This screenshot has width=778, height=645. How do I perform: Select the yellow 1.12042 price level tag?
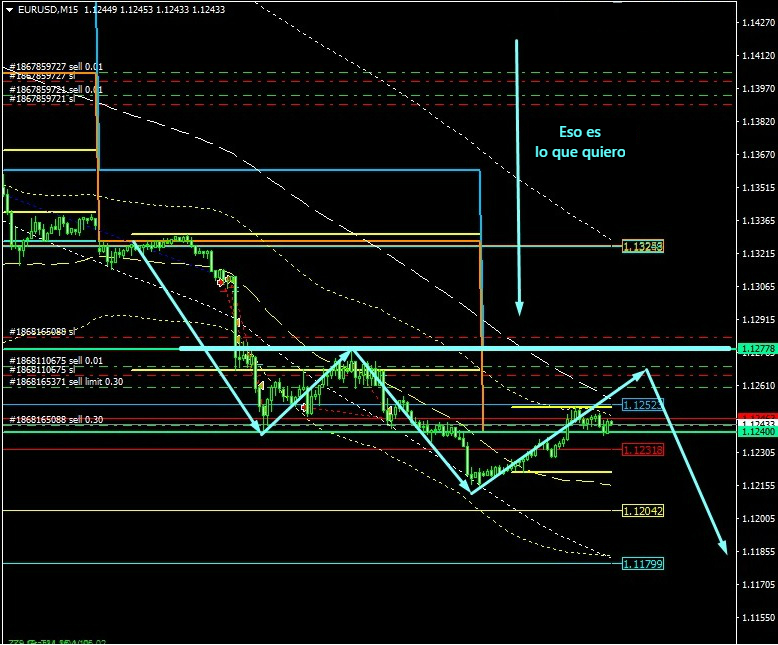pos(642,510)
